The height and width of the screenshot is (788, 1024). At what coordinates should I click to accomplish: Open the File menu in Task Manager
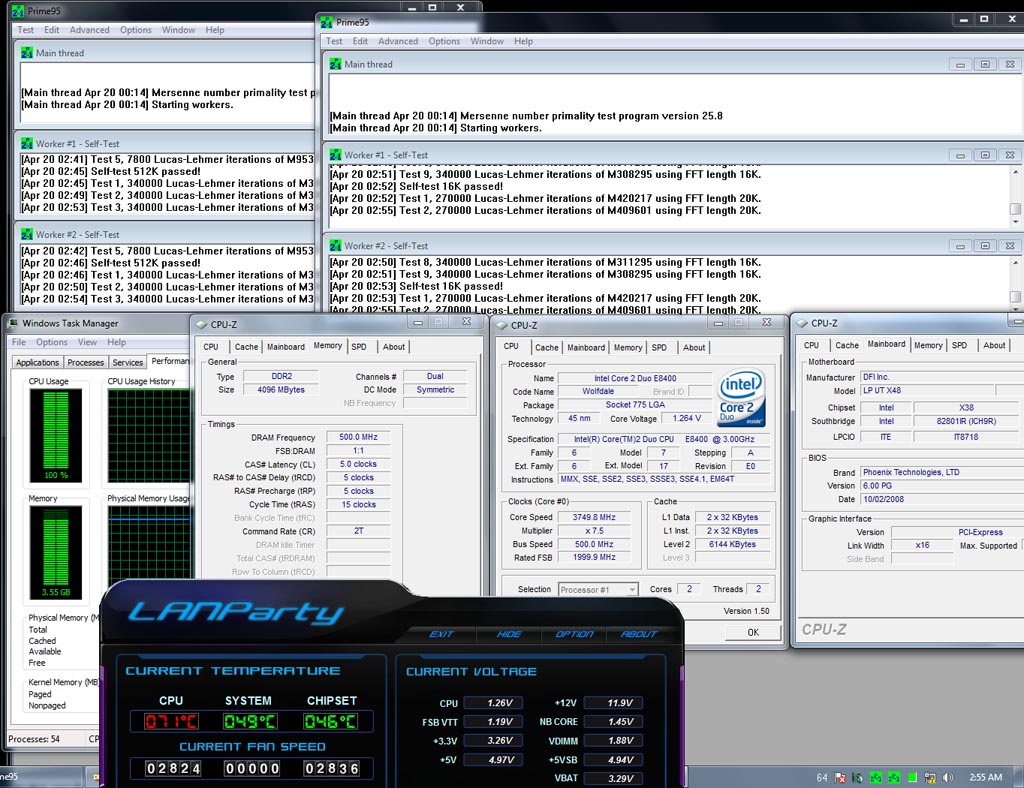point(19,342)
